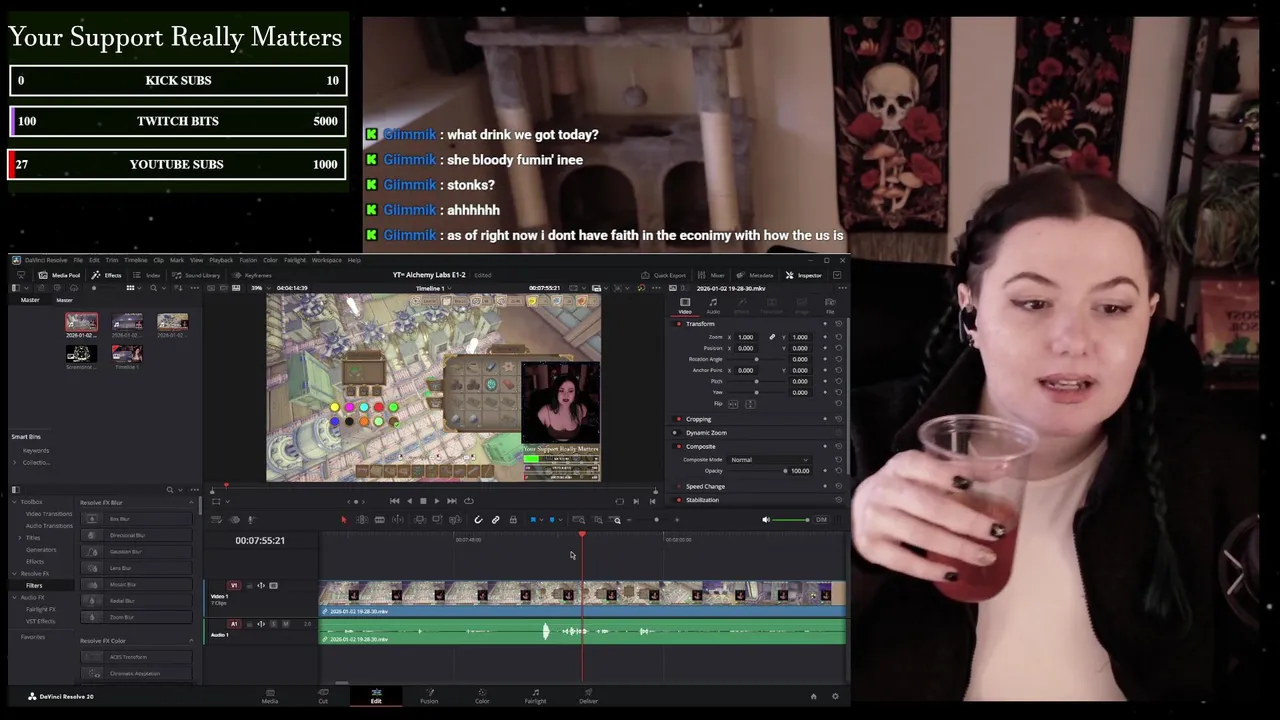Open Project Settings gear icon
1280x720 pixels.
coord(835,697)
